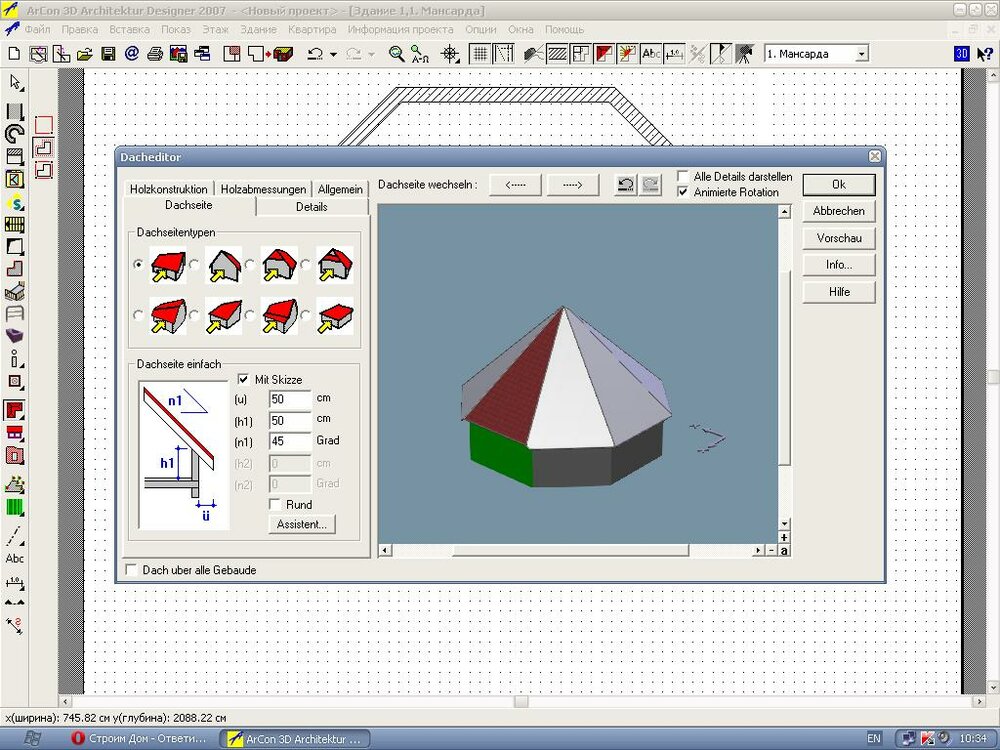The height and width of the screenshot is (750, 1000).
Task: Open the 'Окна' menu
Action: [x=520, y=30]
